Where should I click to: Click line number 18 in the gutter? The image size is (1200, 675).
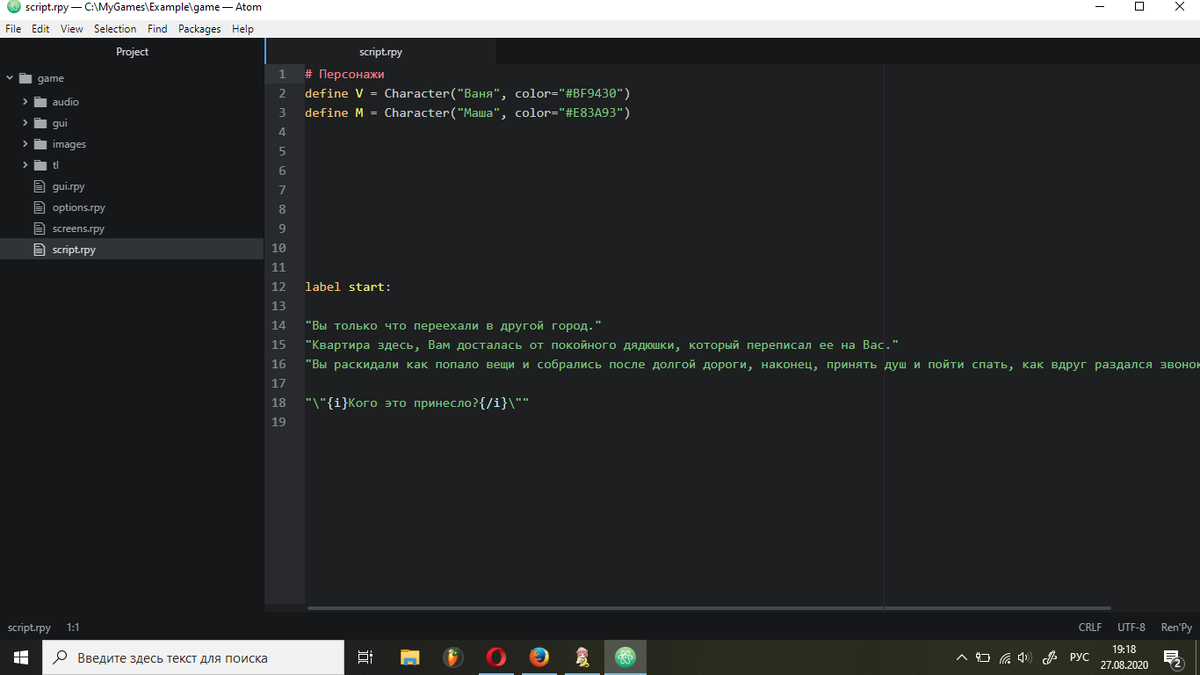(278, 402)
